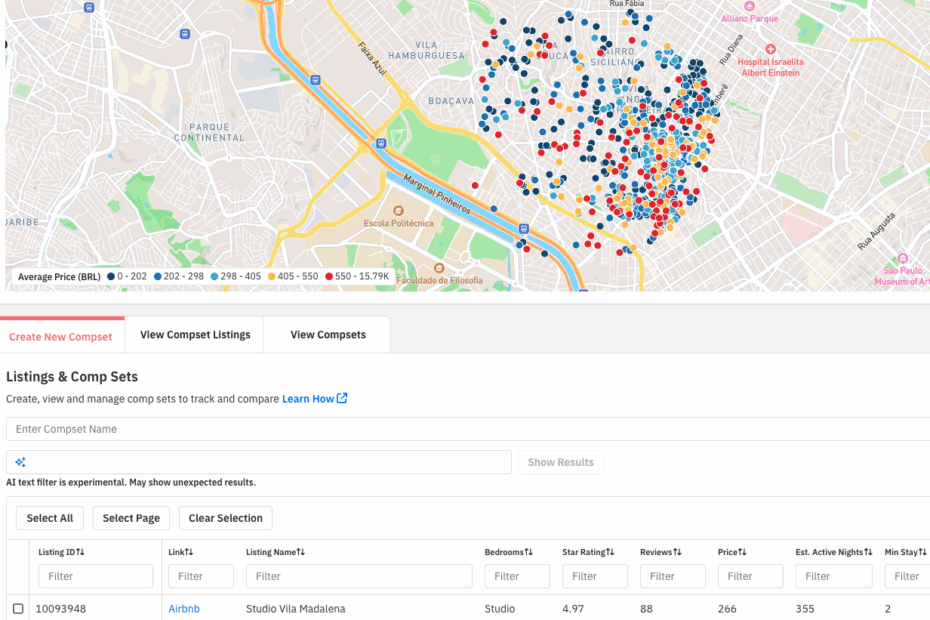The width and height of the screenshot is (930, 620).
Task: Click the AI sparkle icon in filter box
Action: (x=20, y=462)
